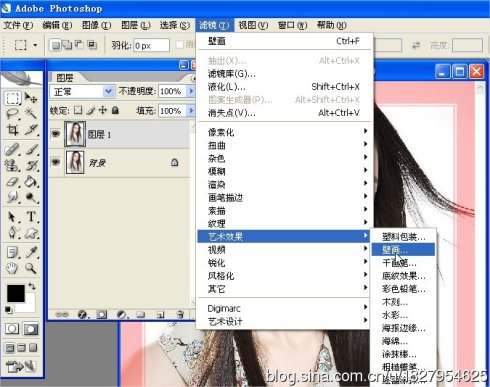This screenshot has width=490, height=387.
Task: Select the Custom Shape tool
Action: pos(31,233)
